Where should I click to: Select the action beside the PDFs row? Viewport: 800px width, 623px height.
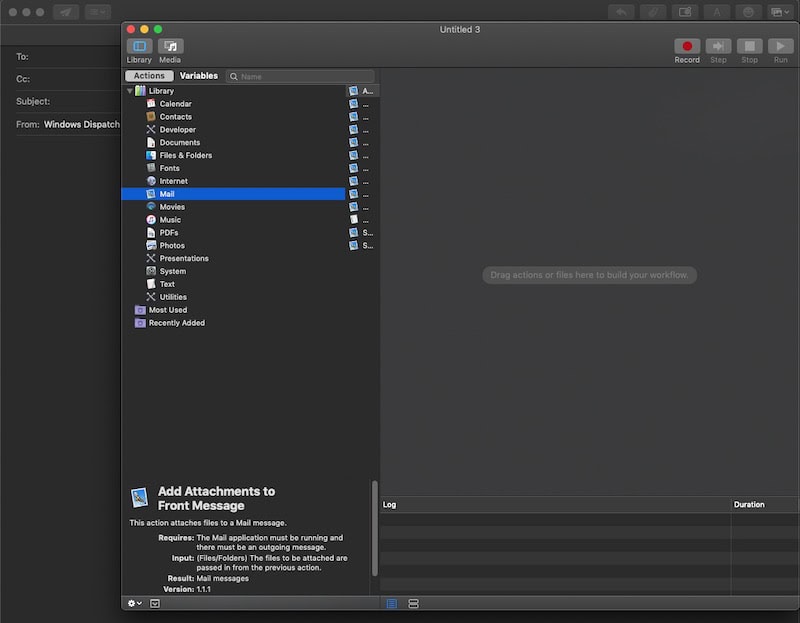363,233
